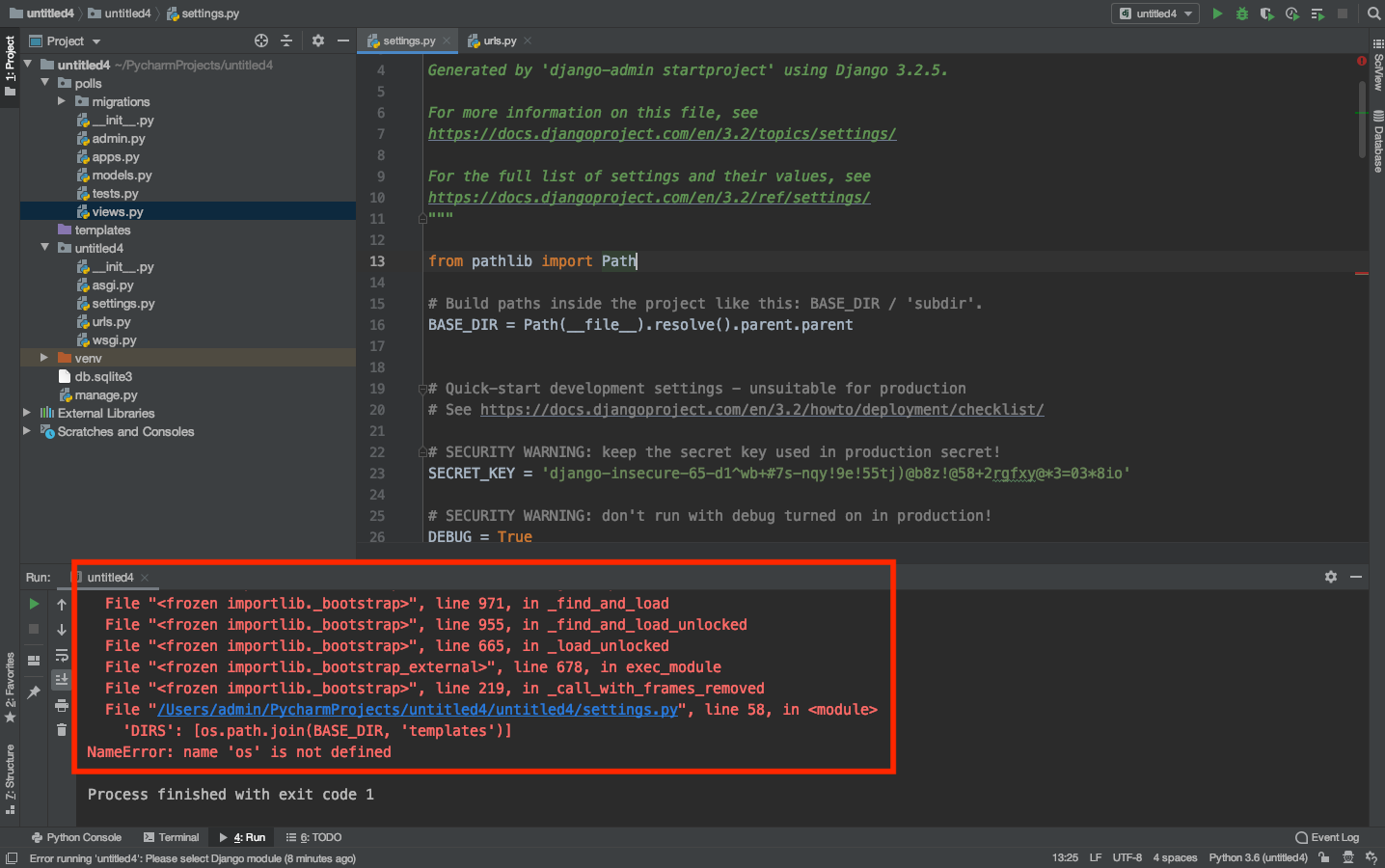Open Project panel gear settings

tap(318, 41)
